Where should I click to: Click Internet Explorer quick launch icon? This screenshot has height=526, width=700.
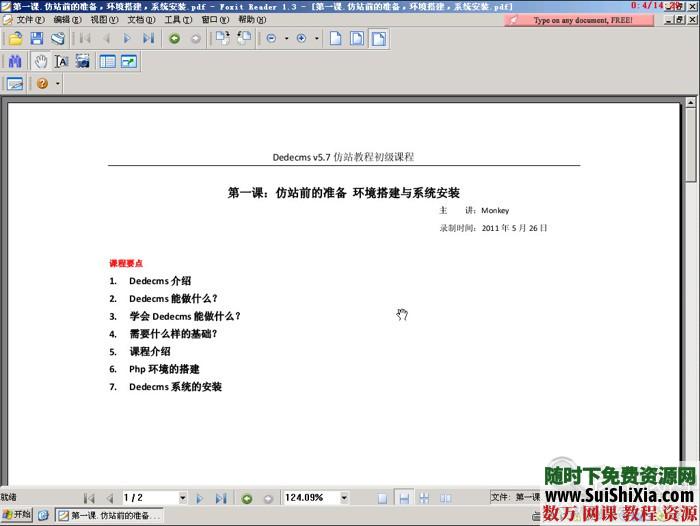43,515
